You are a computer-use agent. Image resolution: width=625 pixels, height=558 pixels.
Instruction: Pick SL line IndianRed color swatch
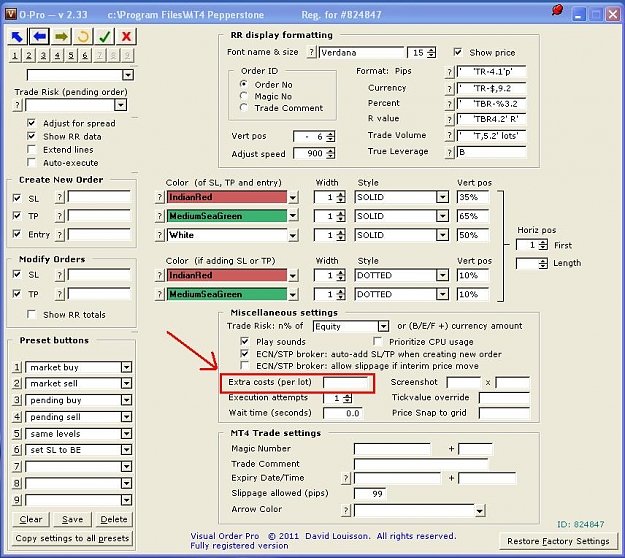[x=226, y=197]
